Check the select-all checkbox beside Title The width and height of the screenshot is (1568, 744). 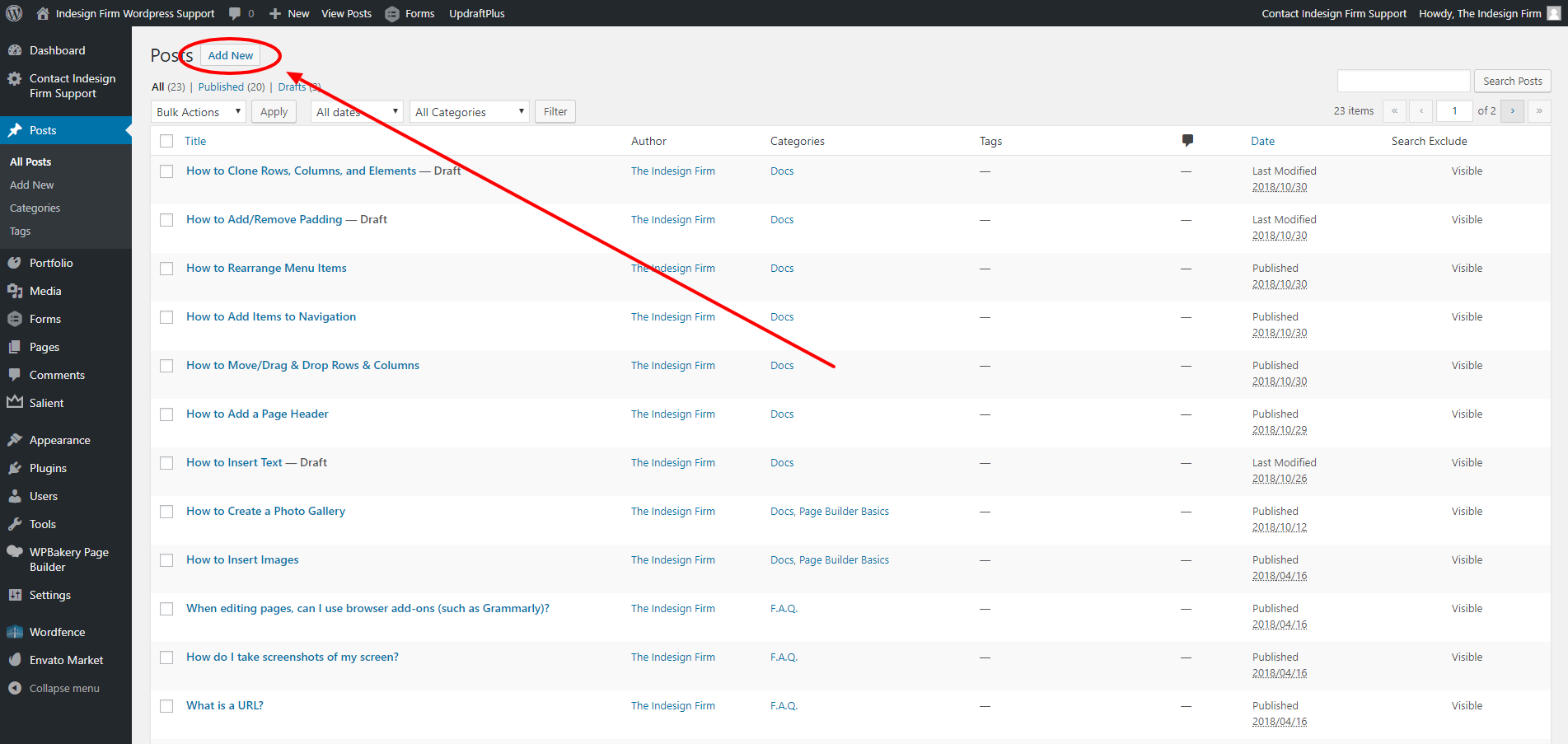[166, 141]
